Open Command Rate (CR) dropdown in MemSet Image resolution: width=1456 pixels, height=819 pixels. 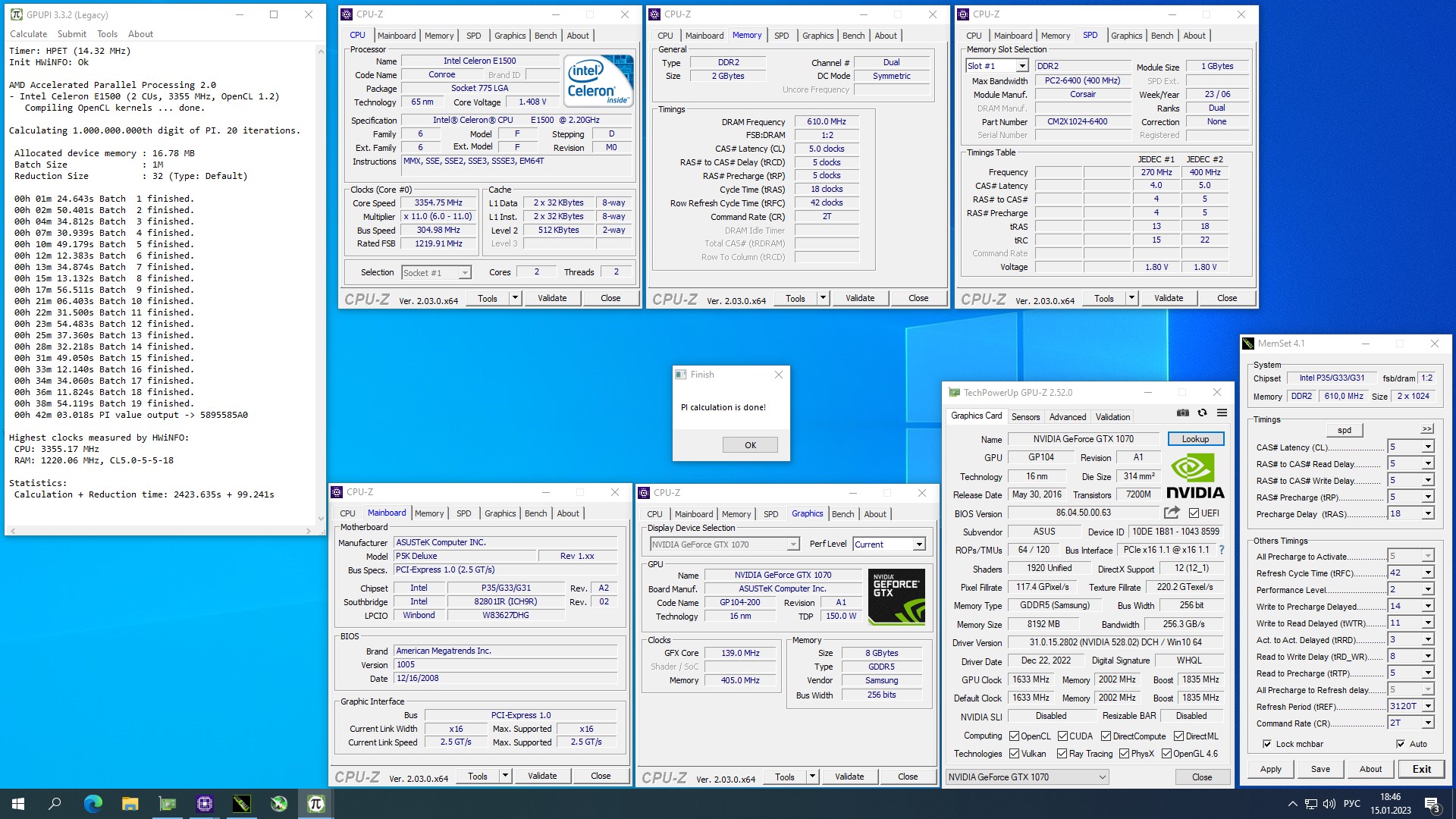click(x=1427, y=723)
